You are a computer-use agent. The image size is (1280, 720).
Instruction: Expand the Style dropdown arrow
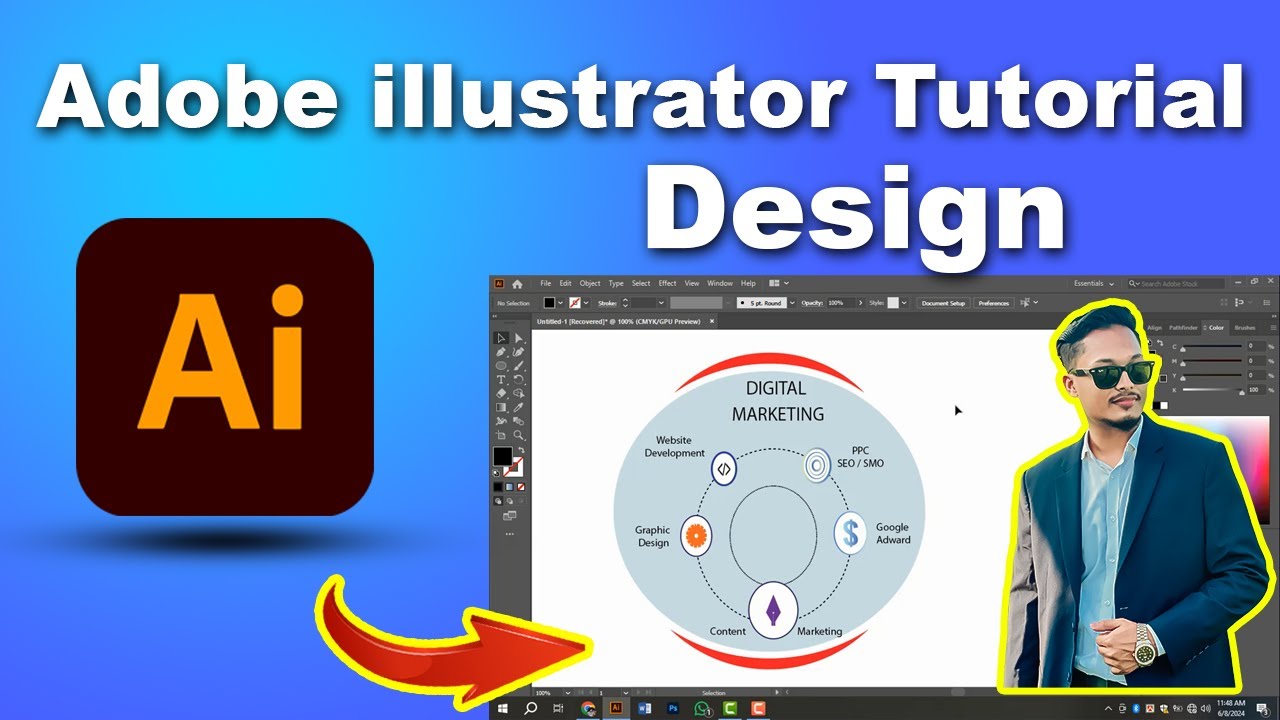[x=906, y=302]
